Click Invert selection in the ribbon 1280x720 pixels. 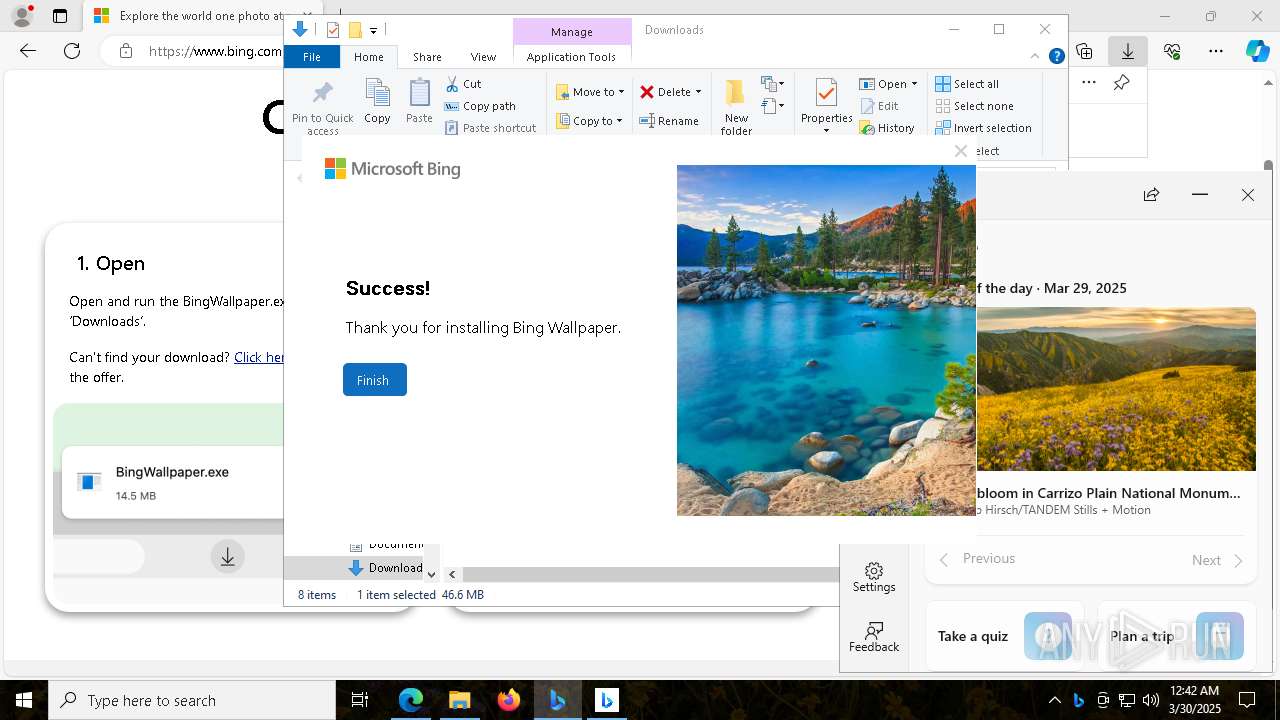(x=984, y=128)
